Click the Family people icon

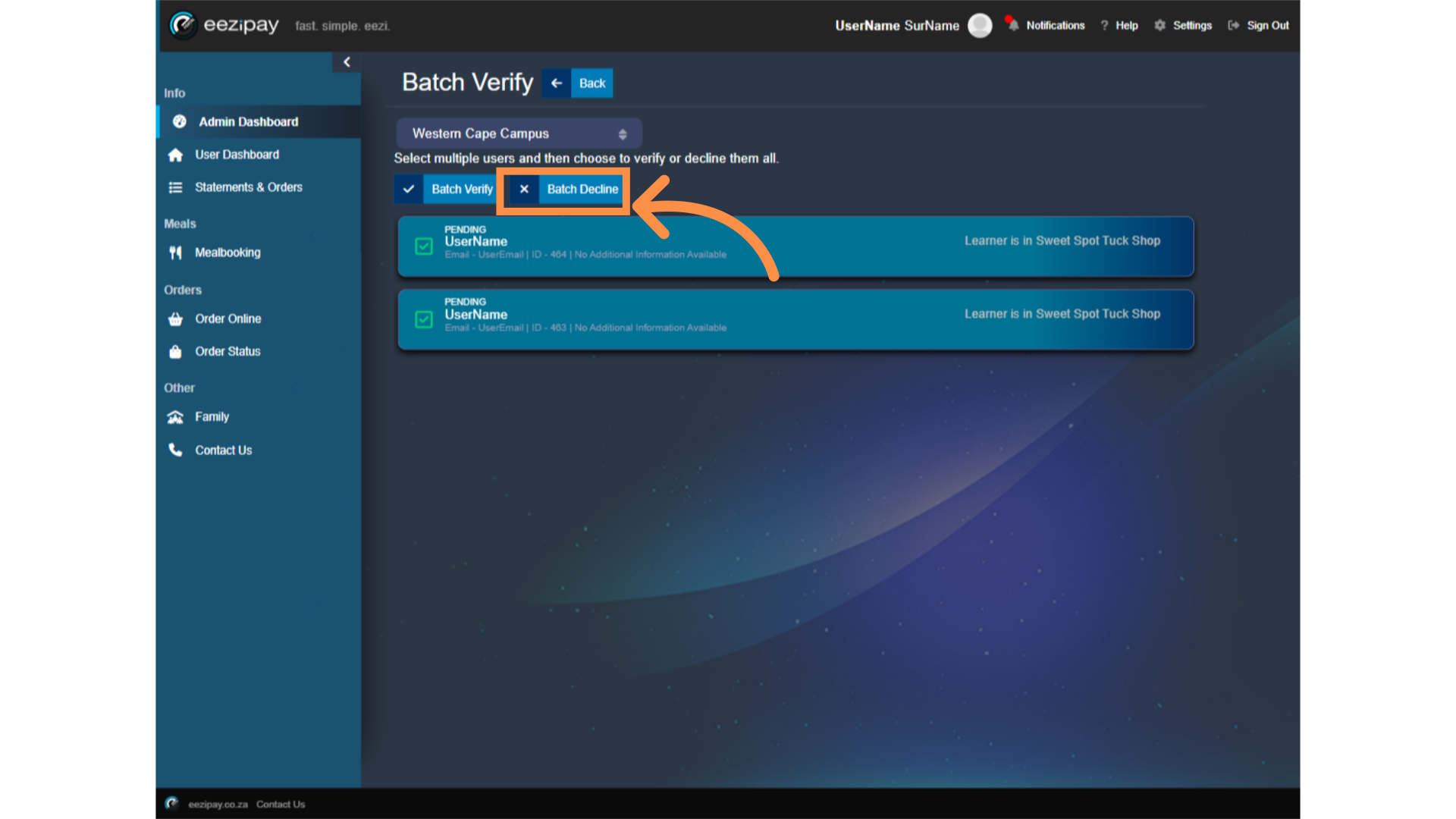click(x=176, y=417)
